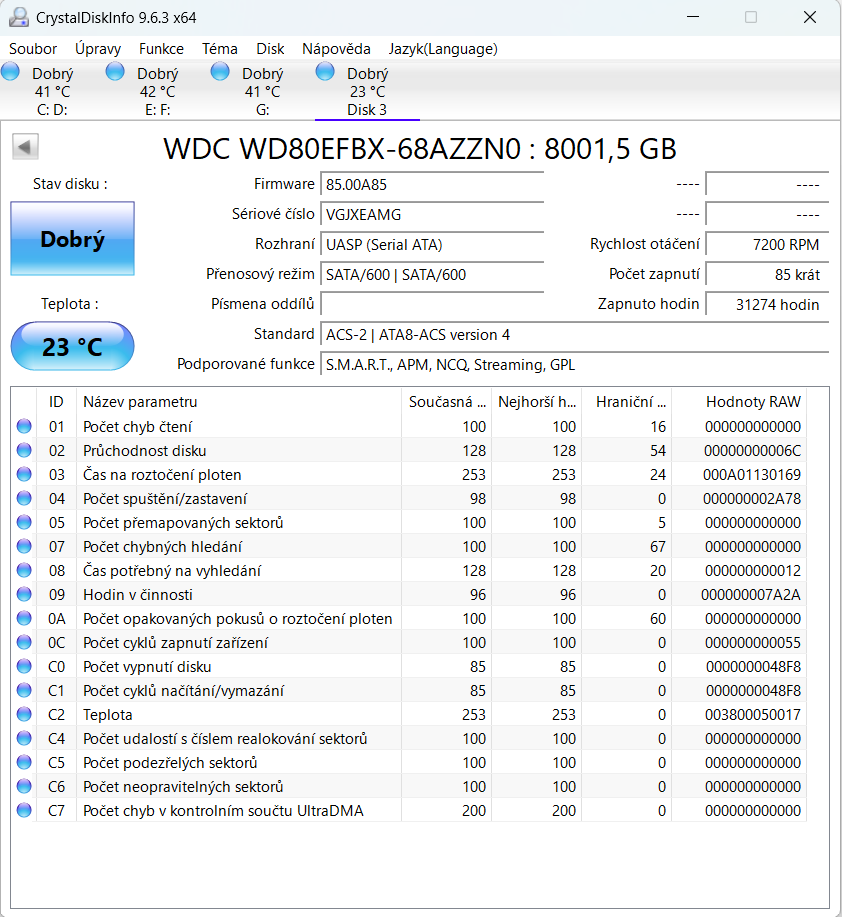
Task: Click the blue health circle above C: D: drive
Action: tap(10, 70)
